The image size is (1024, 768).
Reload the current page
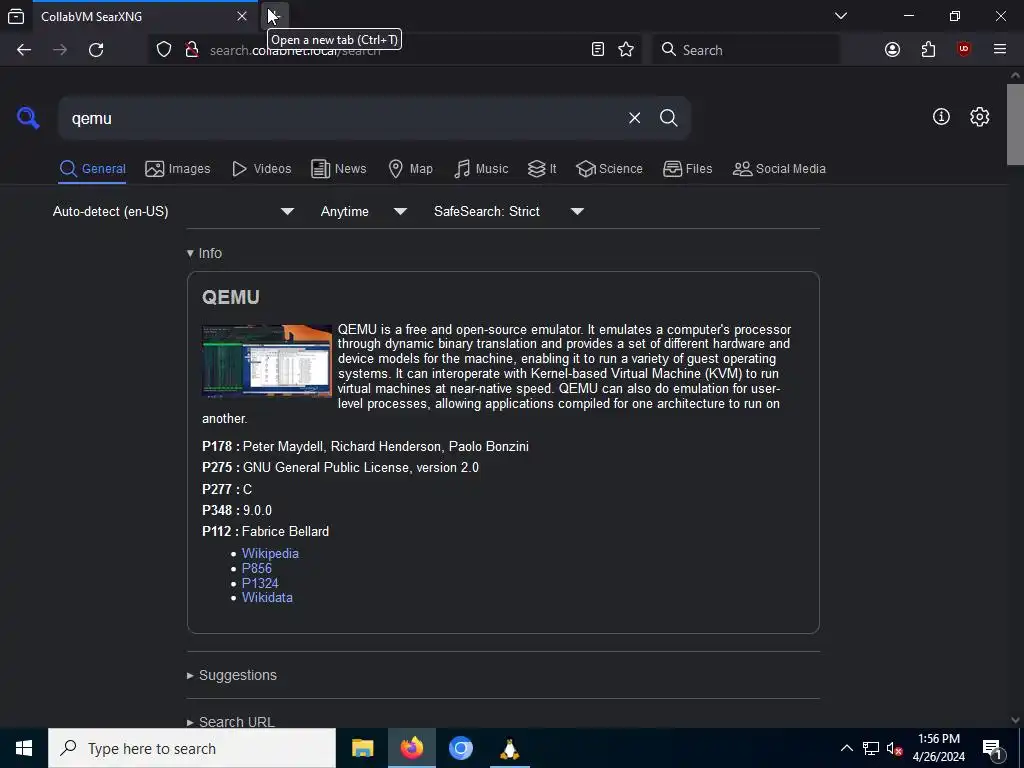tap(96, 50)
